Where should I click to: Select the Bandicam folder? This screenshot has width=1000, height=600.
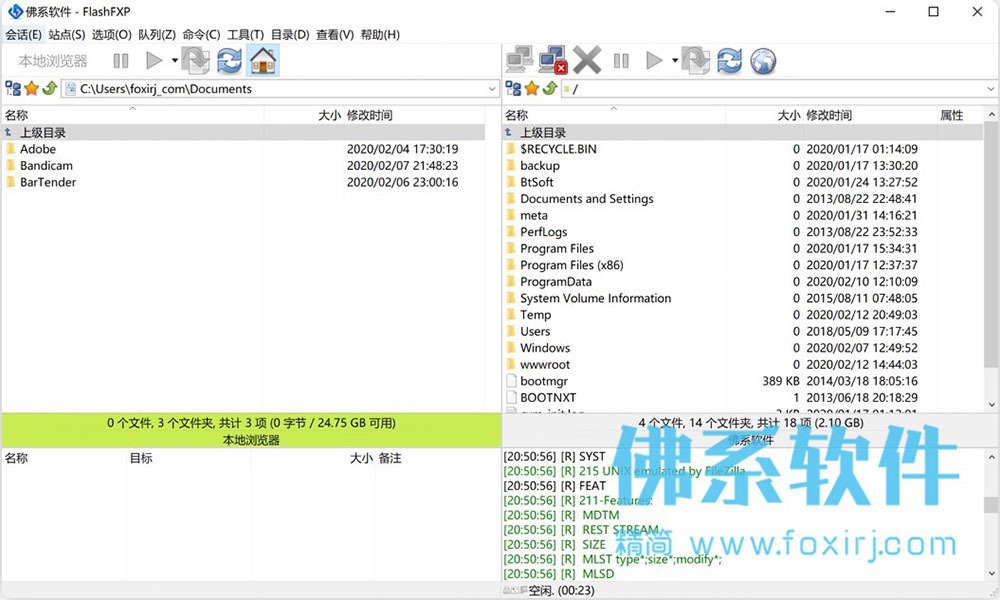point(243,166)
